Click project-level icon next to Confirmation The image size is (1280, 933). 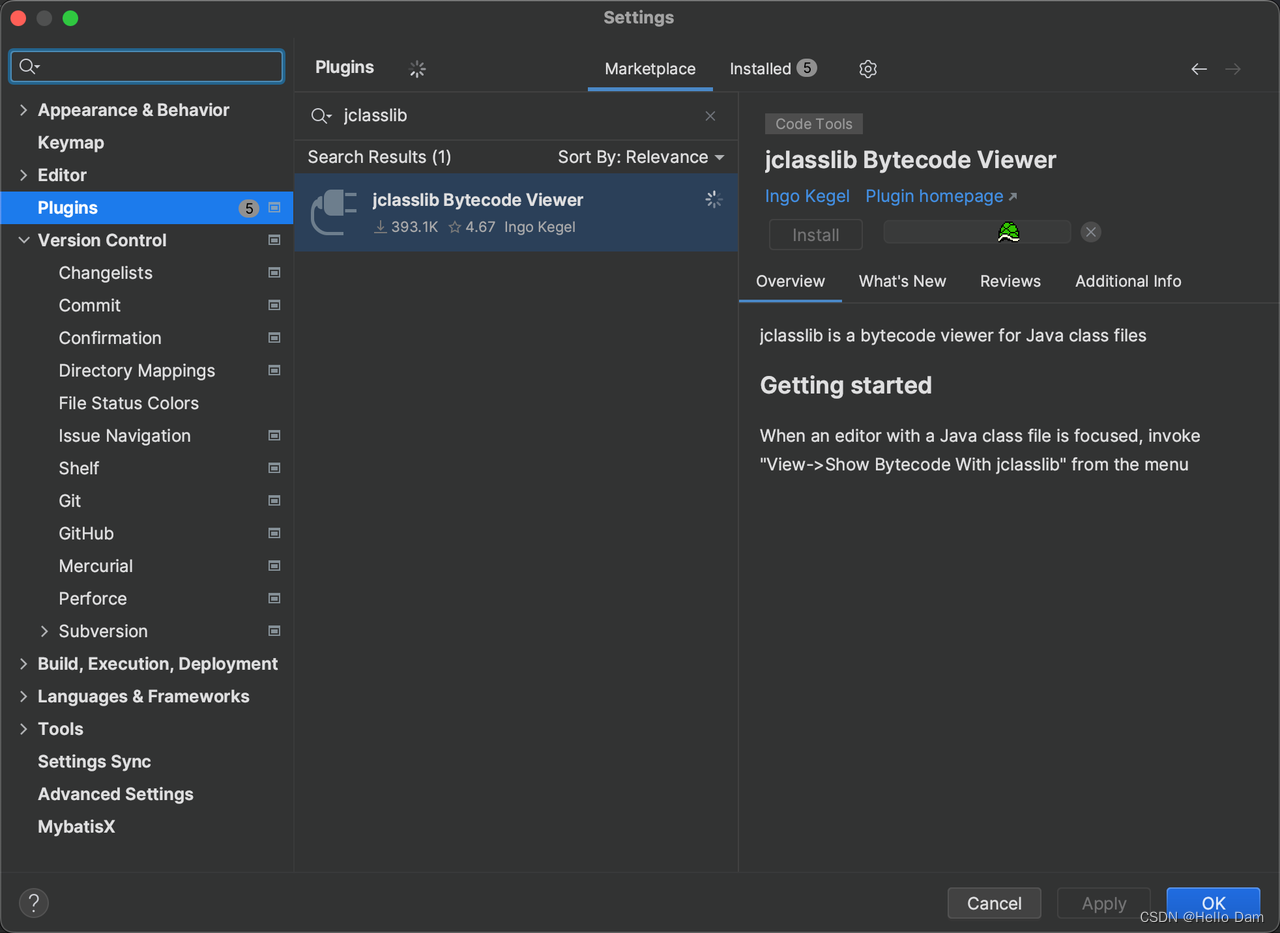pos(274,338)
